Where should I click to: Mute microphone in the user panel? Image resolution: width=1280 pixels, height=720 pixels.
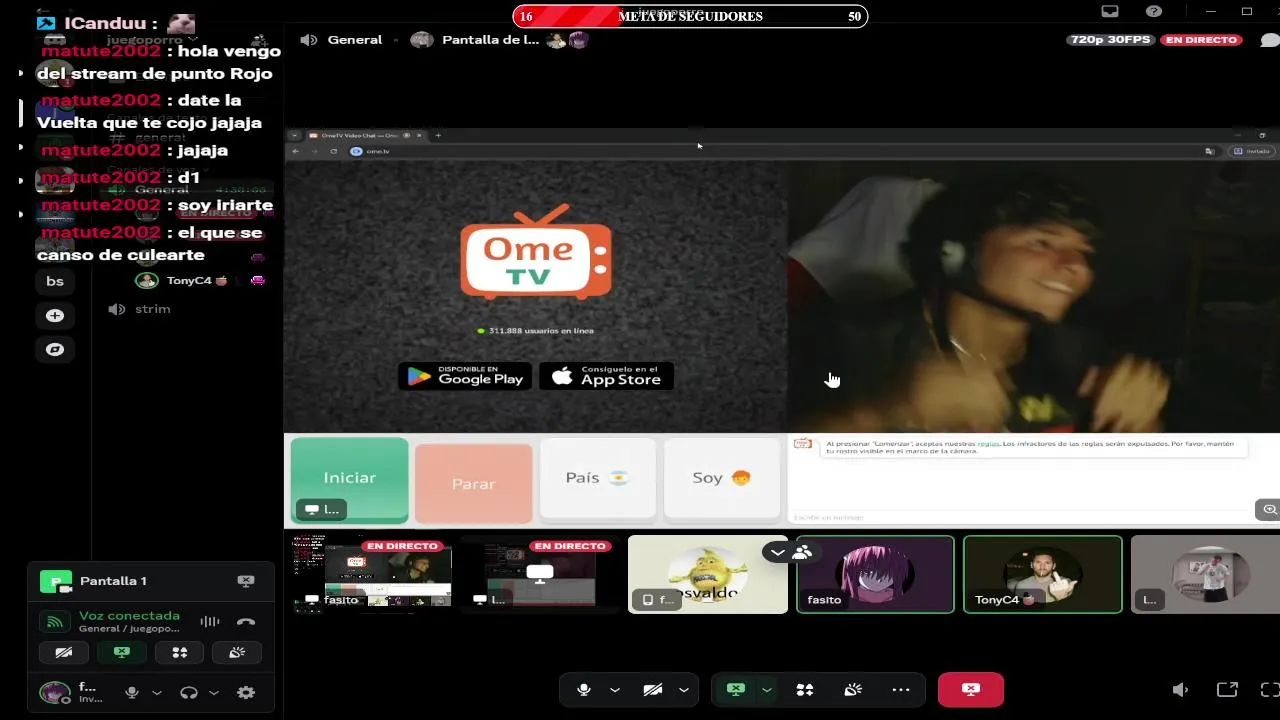pyautogui.click(x=131, y=692)
